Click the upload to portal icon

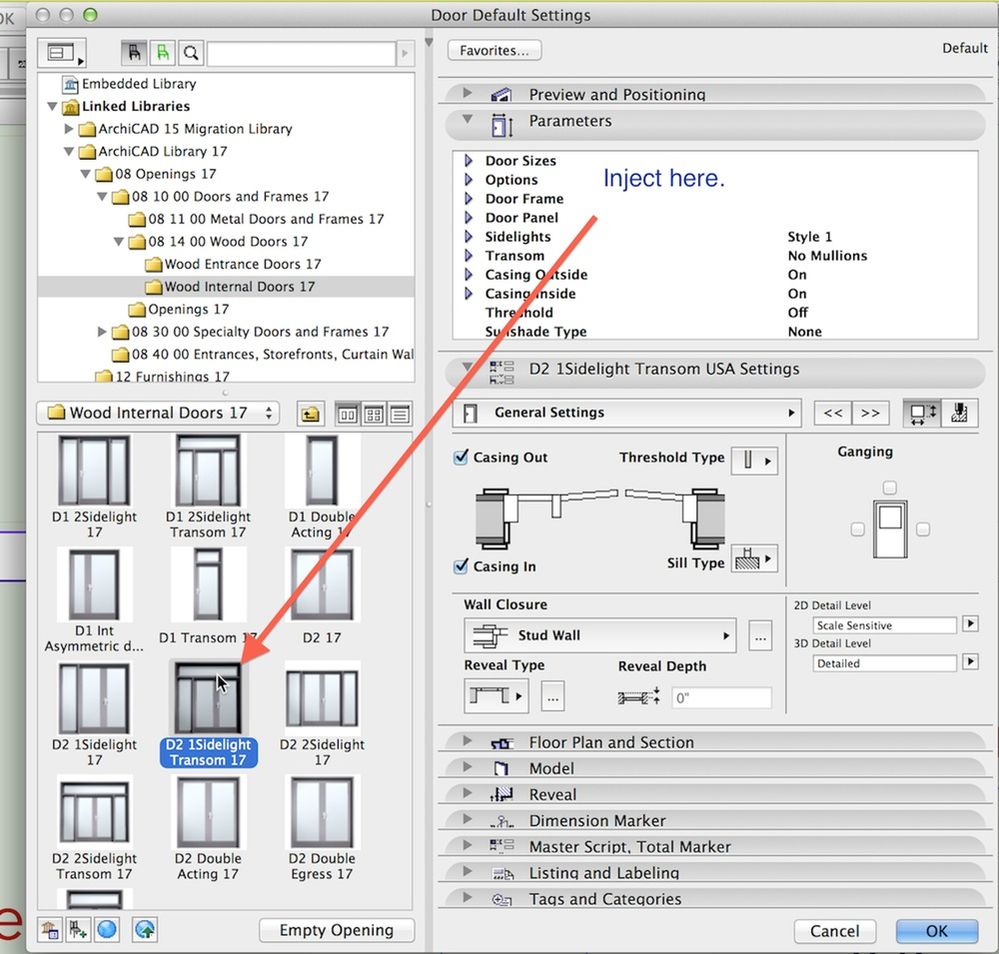[x=145, y=929]
